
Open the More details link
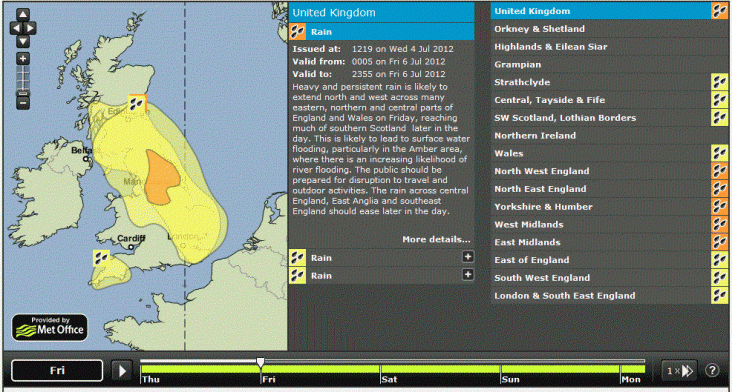coord(436,239)
